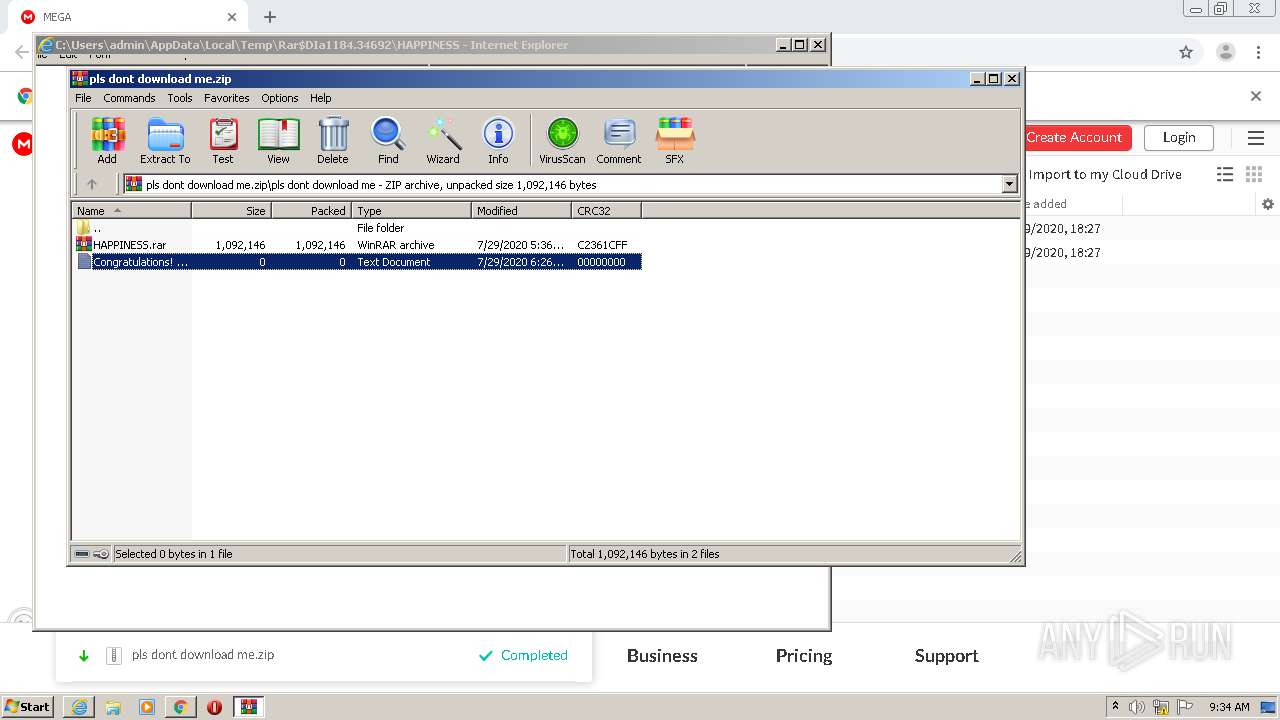
Task: Sort file list by Size column
Action: [x=231, y=210]
